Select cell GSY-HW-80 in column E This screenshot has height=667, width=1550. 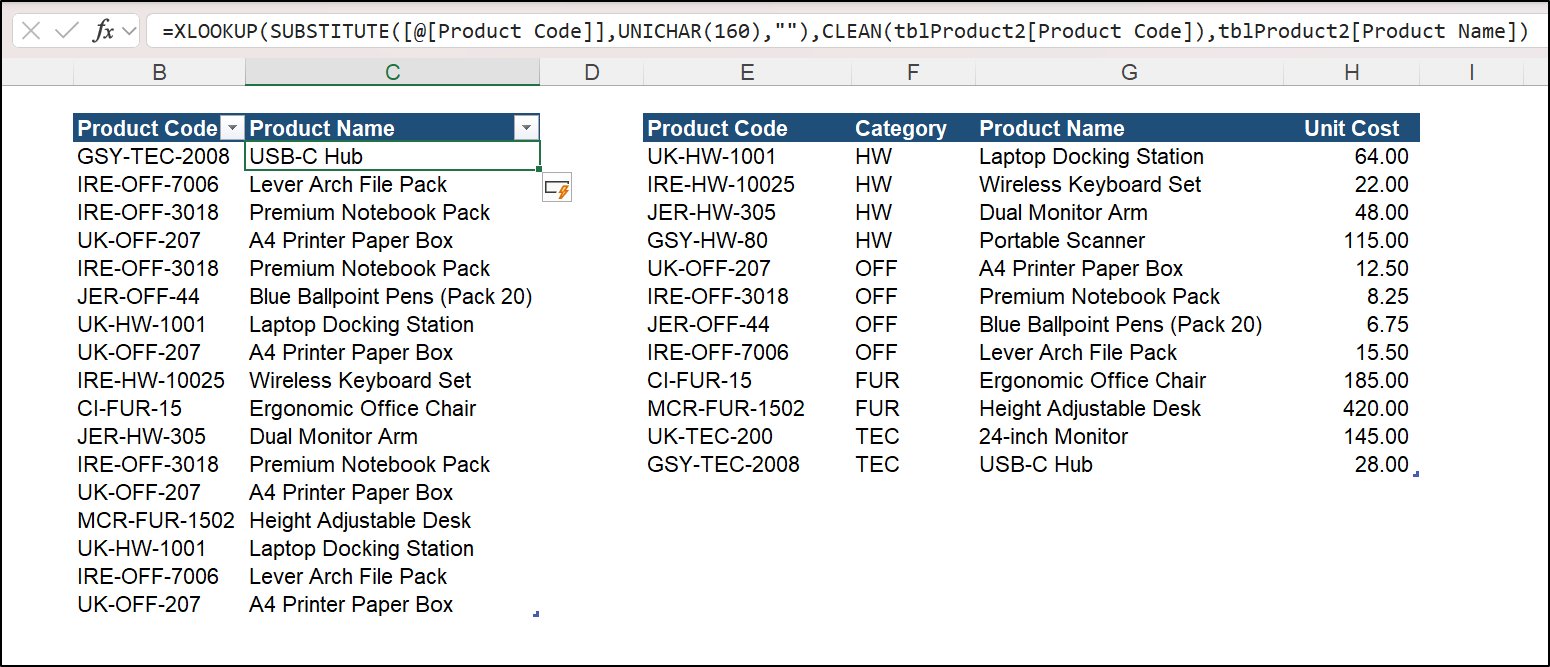[x=747, y=240]
